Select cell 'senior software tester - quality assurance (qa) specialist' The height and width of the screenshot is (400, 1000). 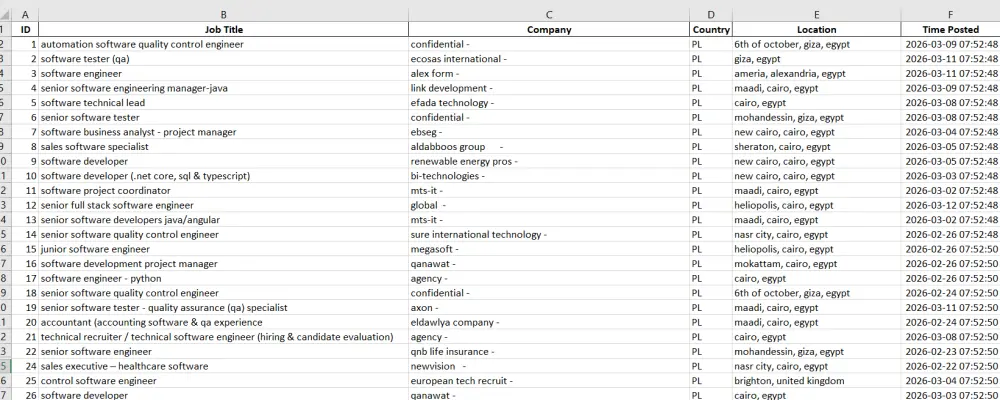click(x=224, y=309)
